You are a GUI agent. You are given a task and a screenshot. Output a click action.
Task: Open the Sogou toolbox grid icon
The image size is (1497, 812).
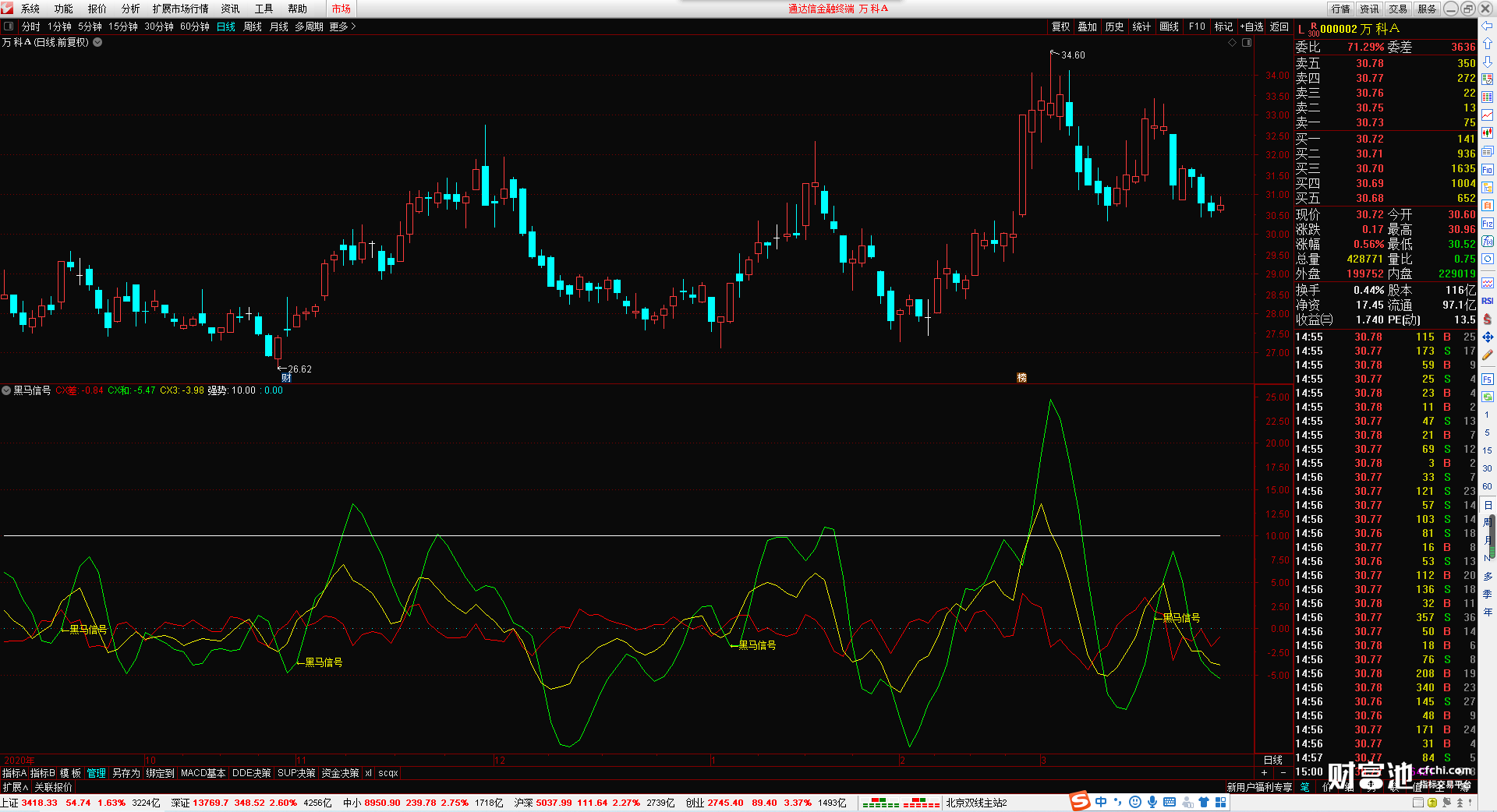pyautogui.click(x=1221, y=802)
